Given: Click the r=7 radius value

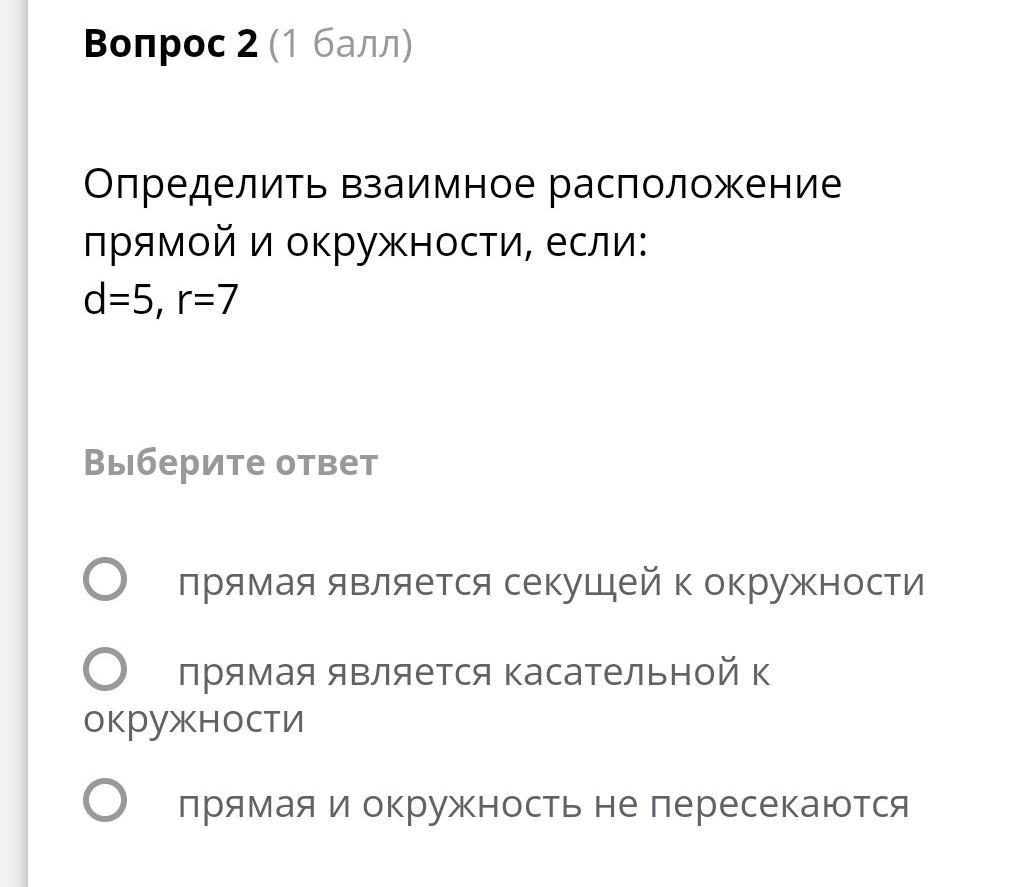Looking at the screenshot, I should (x=207, y=300).
